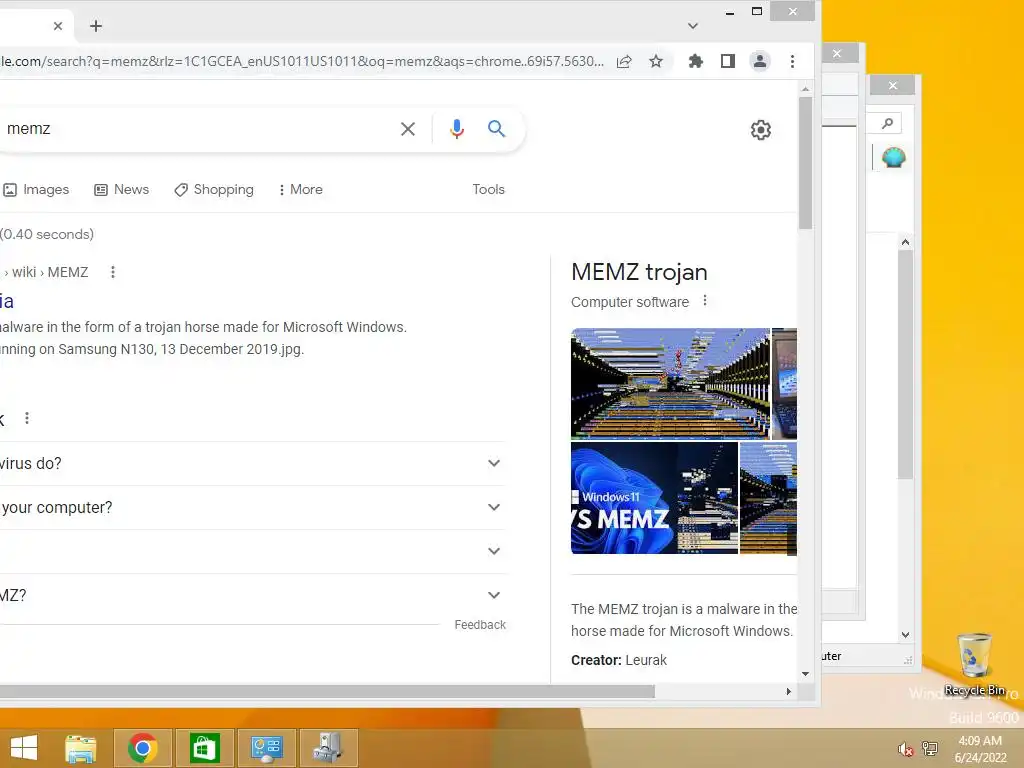Switch to the Shopping results tab
The width and height of the screenshot is (1024, 768).
(214, 189)
